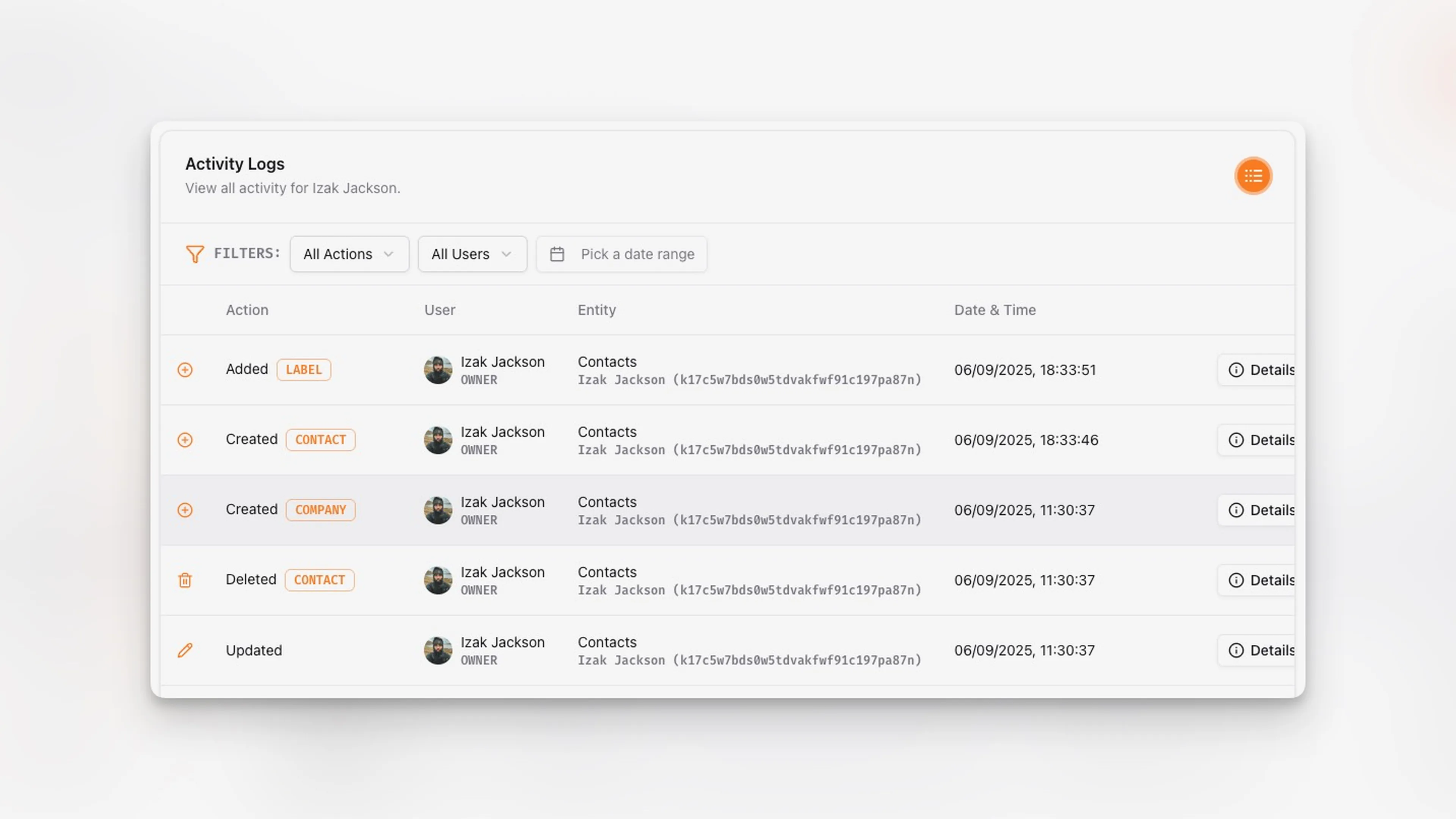Click the User column header
Viewport: 1456px width, 819px height.
(x=440, y=310)
